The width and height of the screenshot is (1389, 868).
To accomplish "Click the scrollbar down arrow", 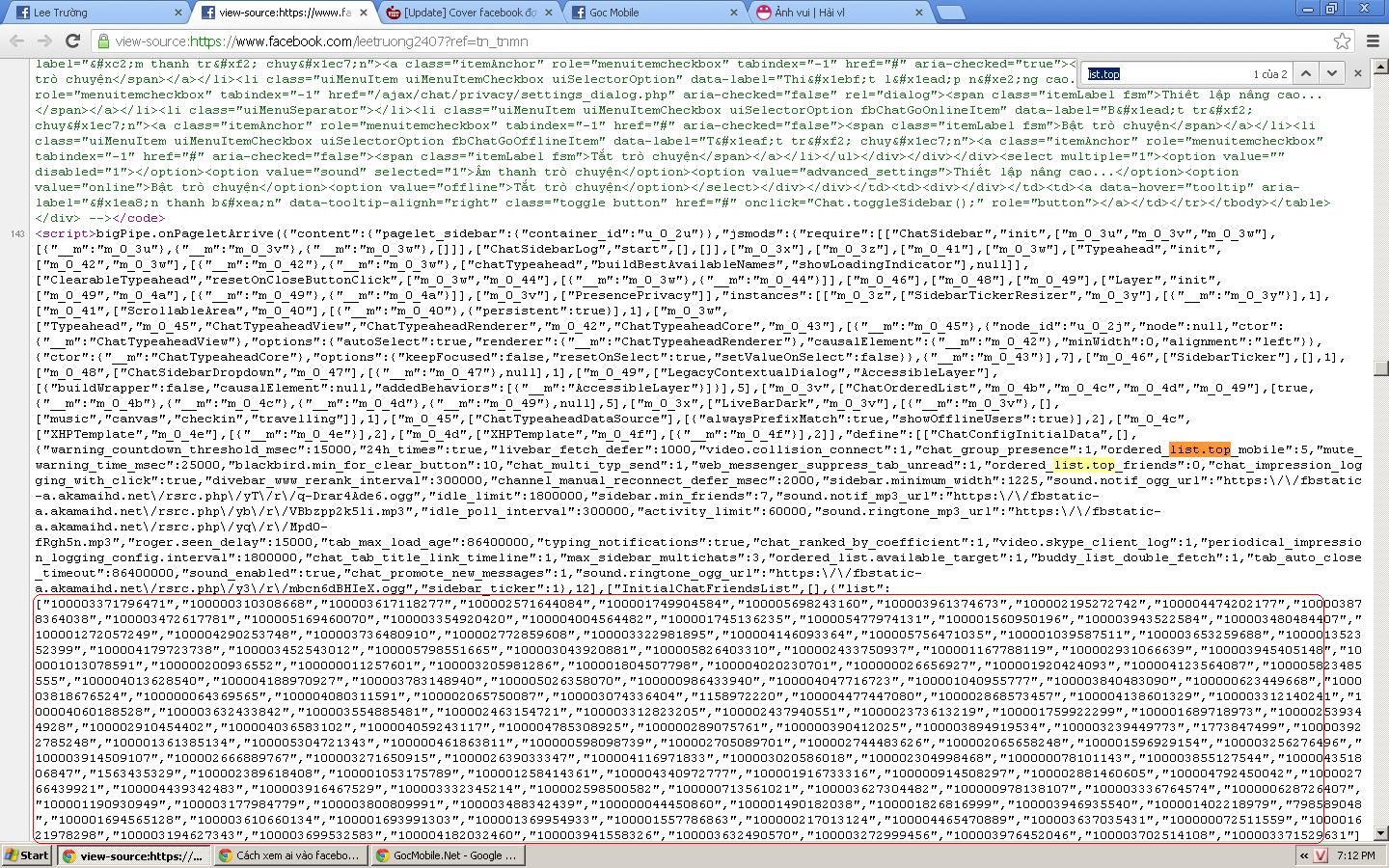I will click(x=1380, y=833).
